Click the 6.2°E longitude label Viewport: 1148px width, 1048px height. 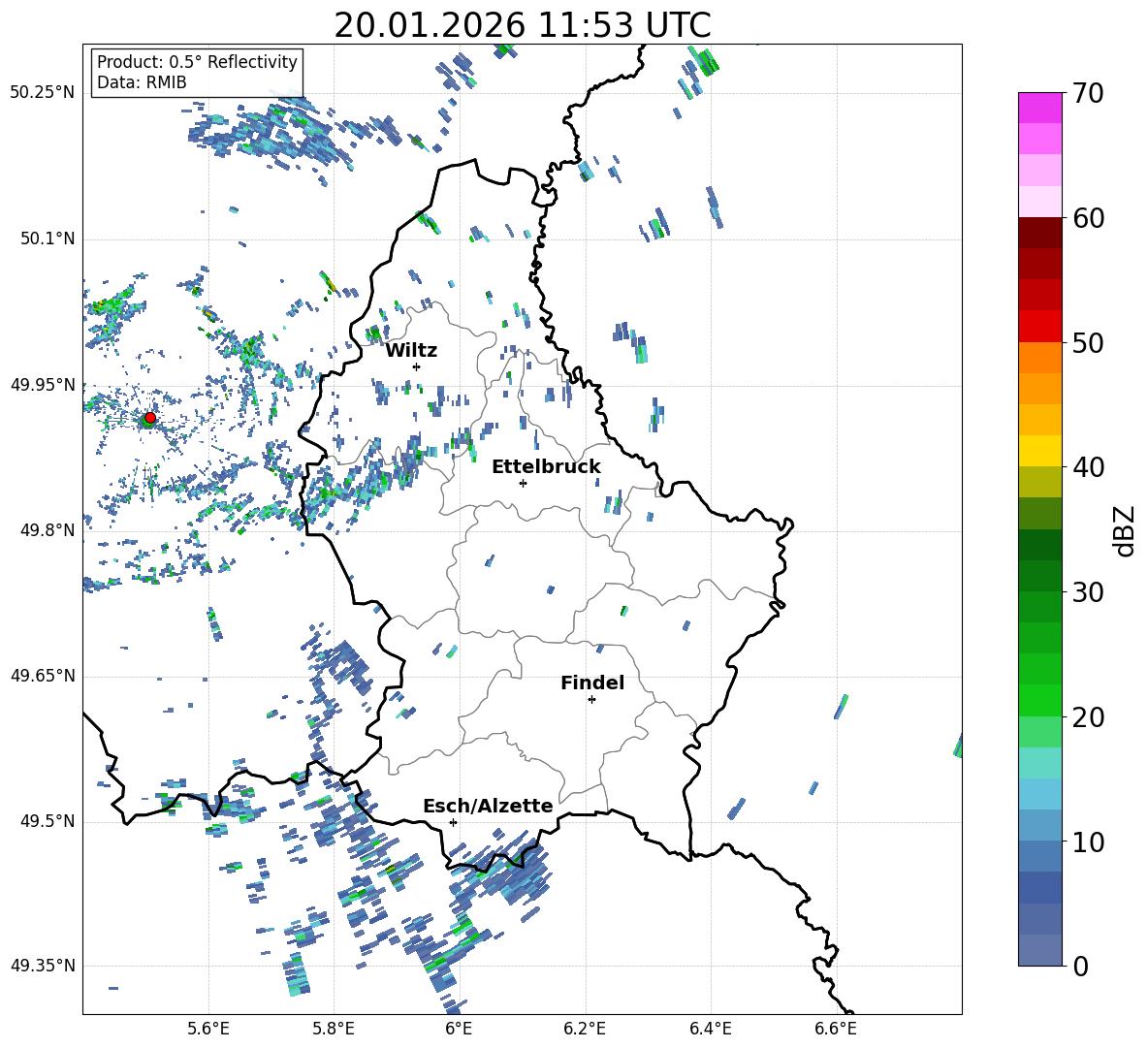pyautogui.click(x=585, y=1030)
